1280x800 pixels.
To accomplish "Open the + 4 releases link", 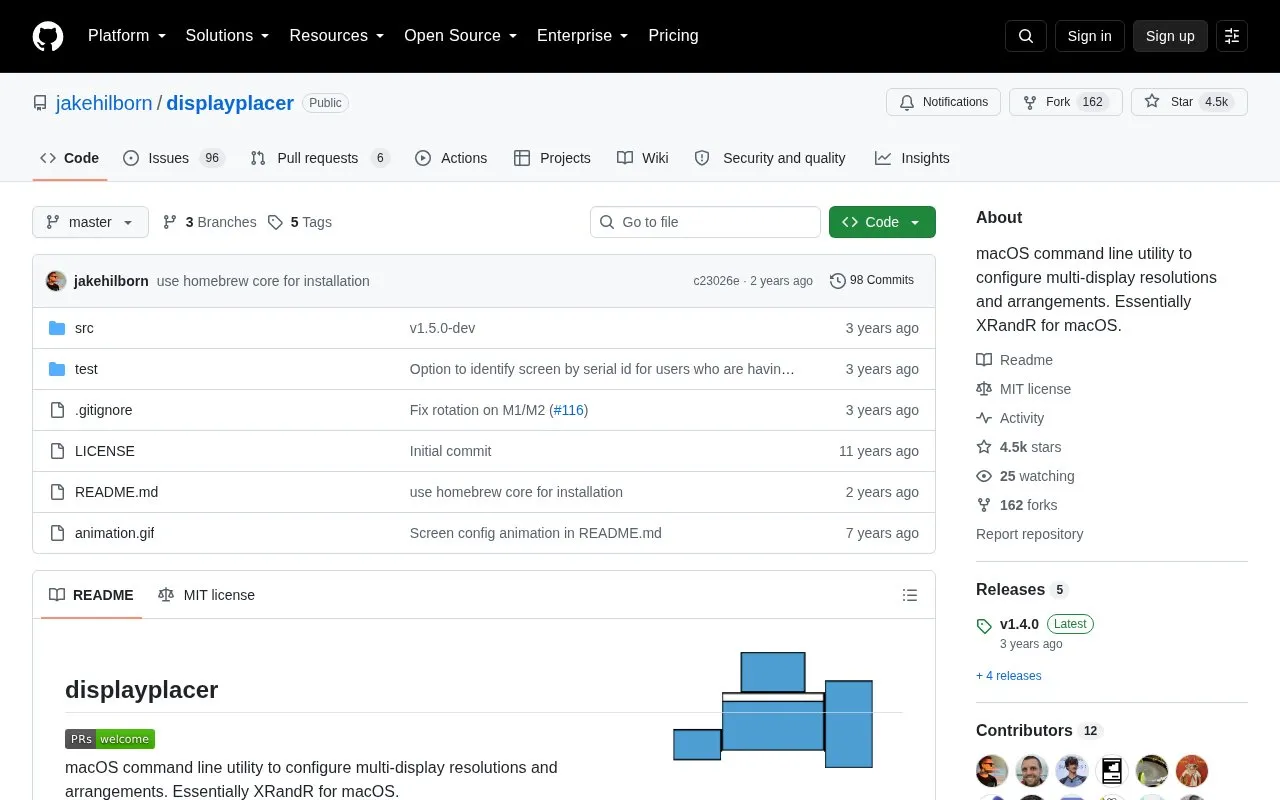I will 1009,676.
